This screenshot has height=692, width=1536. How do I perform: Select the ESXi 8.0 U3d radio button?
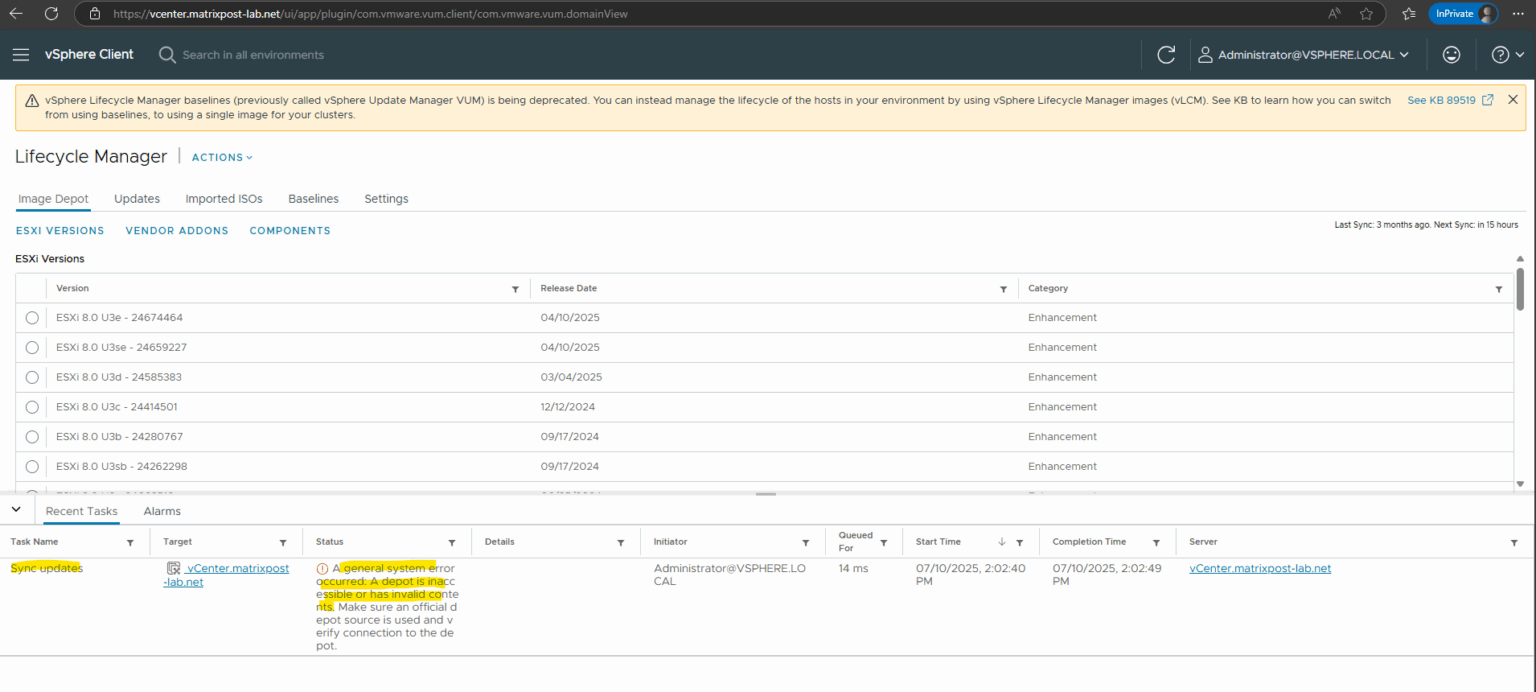click(31, 377)
